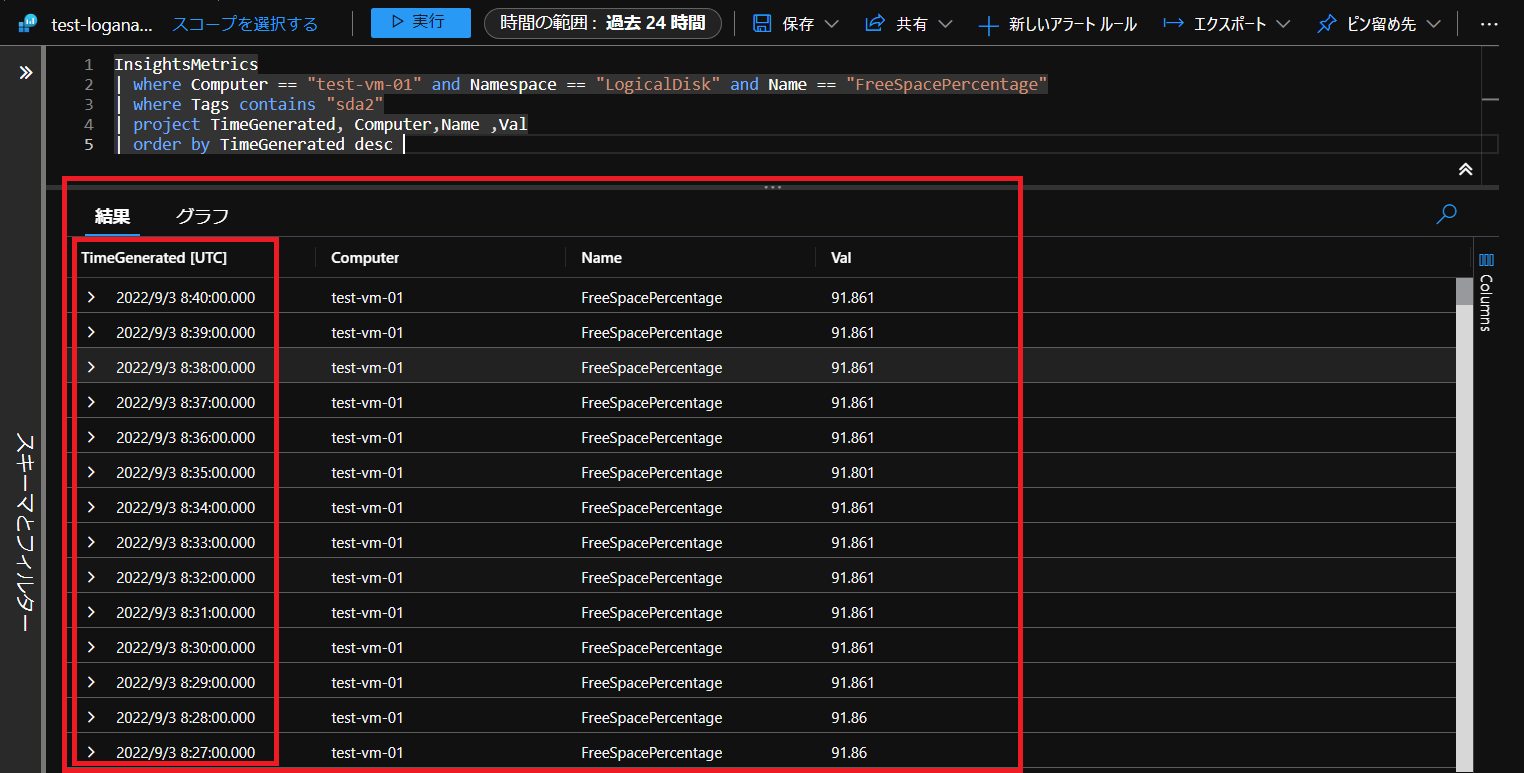
Task: Expand the row for 8:35:00.000
Action: [x=91, y=472]
